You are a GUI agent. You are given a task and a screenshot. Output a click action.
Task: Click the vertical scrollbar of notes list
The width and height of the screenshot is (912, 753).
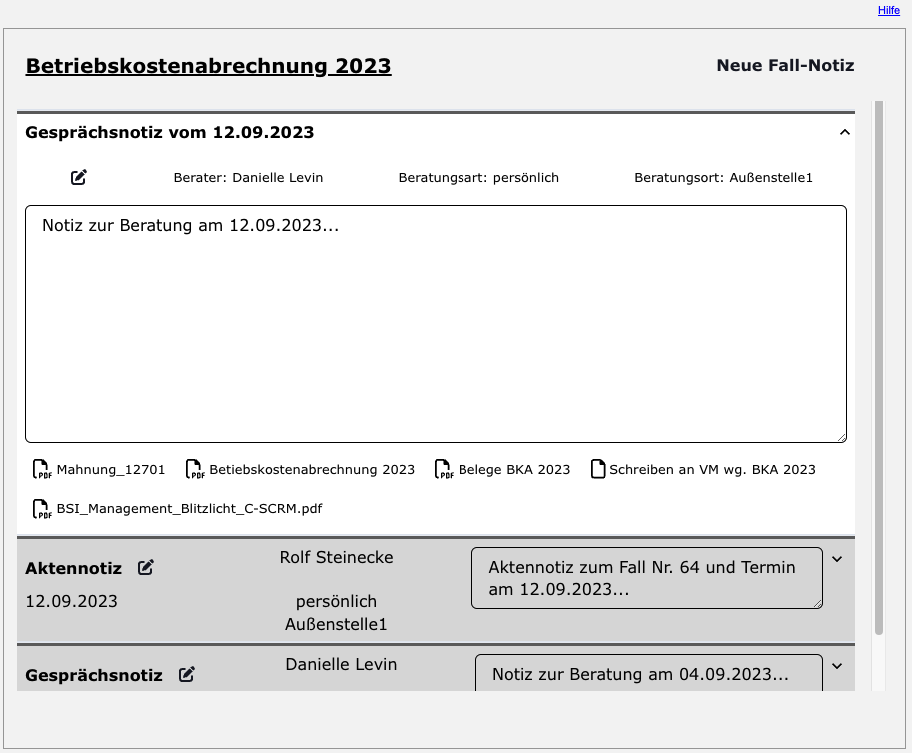pyautogui.click(x=879, y=367)
